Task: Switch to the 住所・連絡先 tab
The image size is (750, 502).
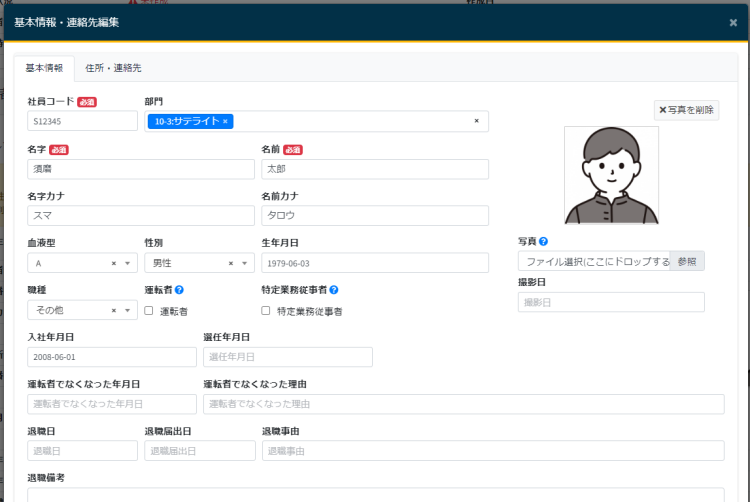Action: pos(113,68)
